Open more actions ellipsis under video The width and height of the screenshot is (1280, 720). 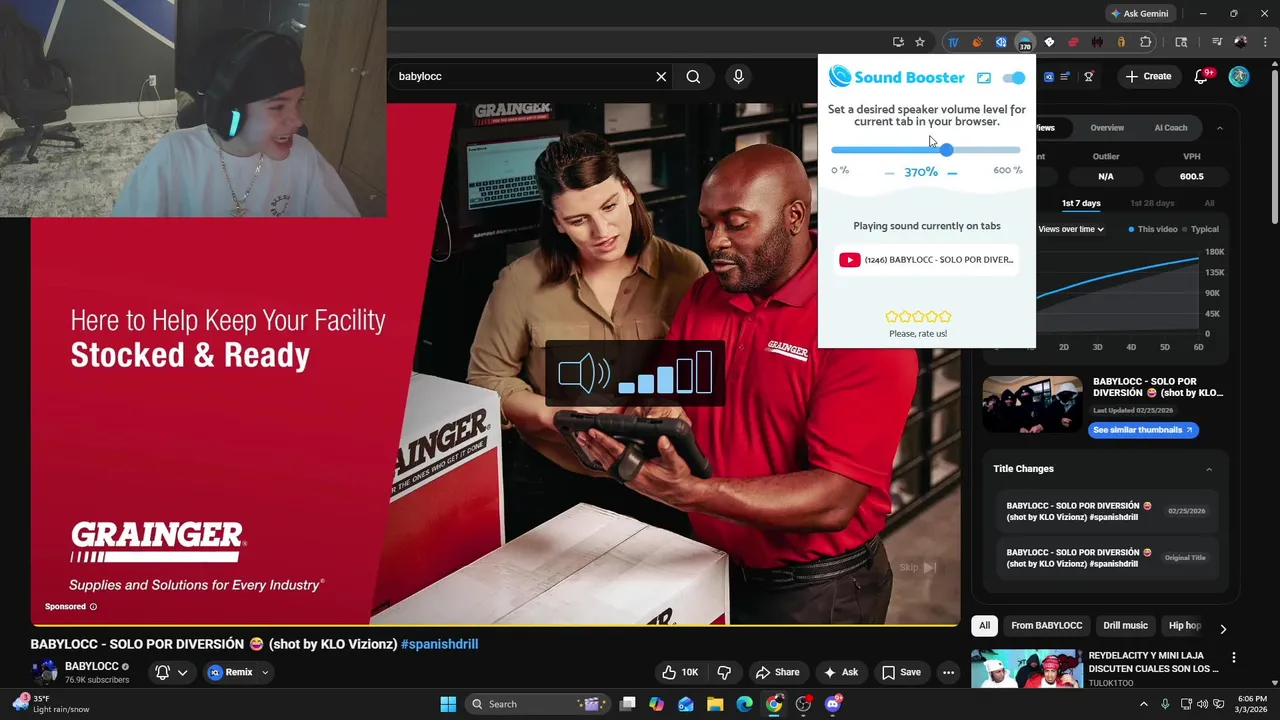pyautogui.click(x=948, y=672)
